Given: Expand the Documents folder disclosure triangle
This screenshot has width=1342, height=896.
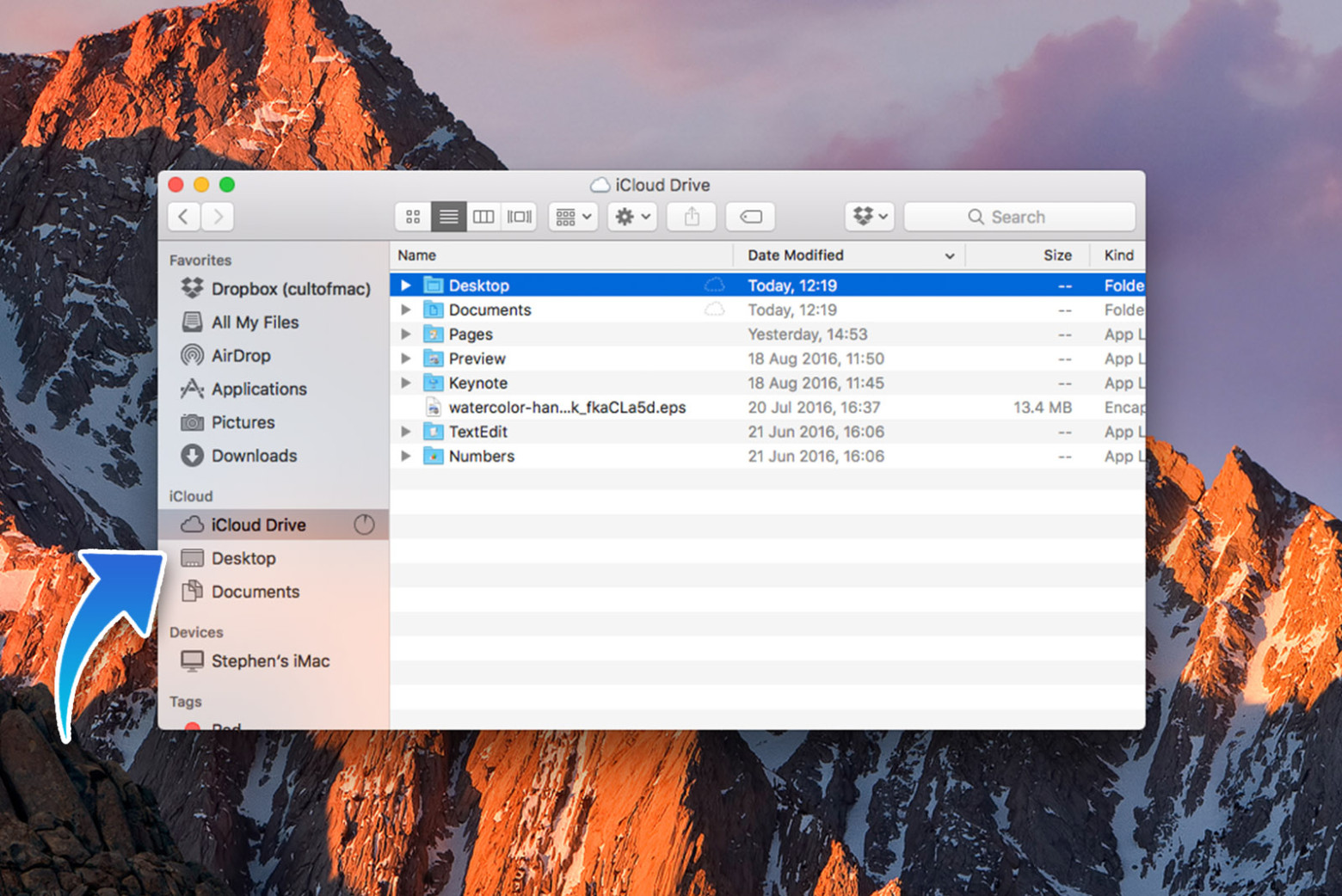Looking at the screenshot, I should point(406,310).
